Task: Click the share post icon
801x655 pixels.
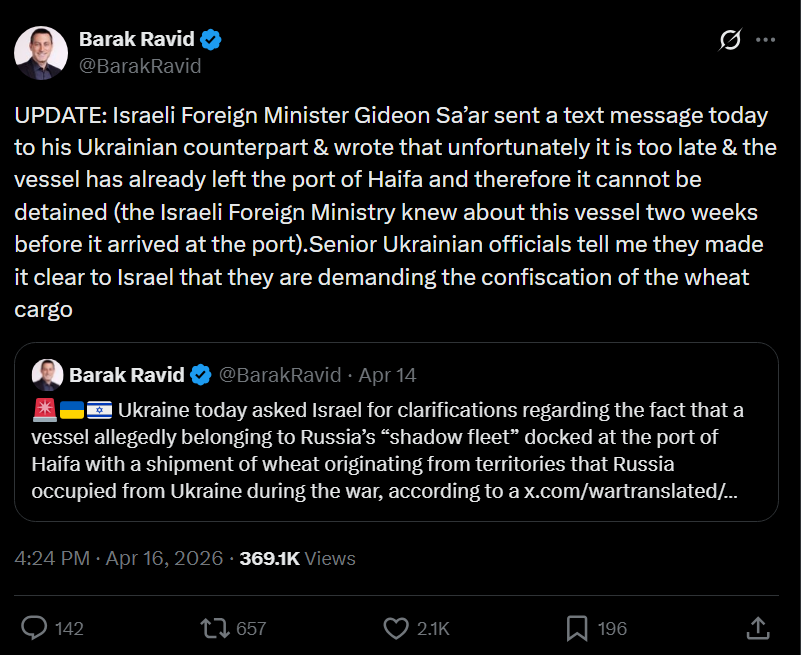Action: [758, 628]
